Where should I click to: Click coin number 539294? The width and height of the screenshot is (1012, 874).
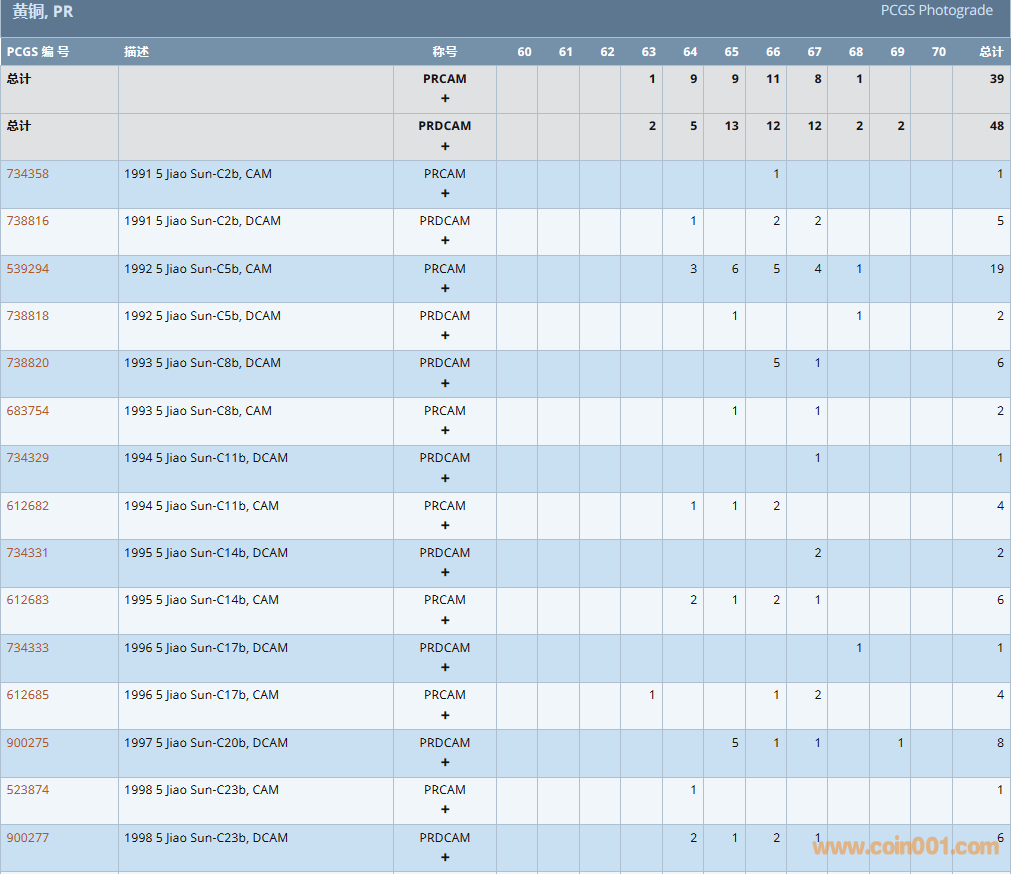[27, 269]
